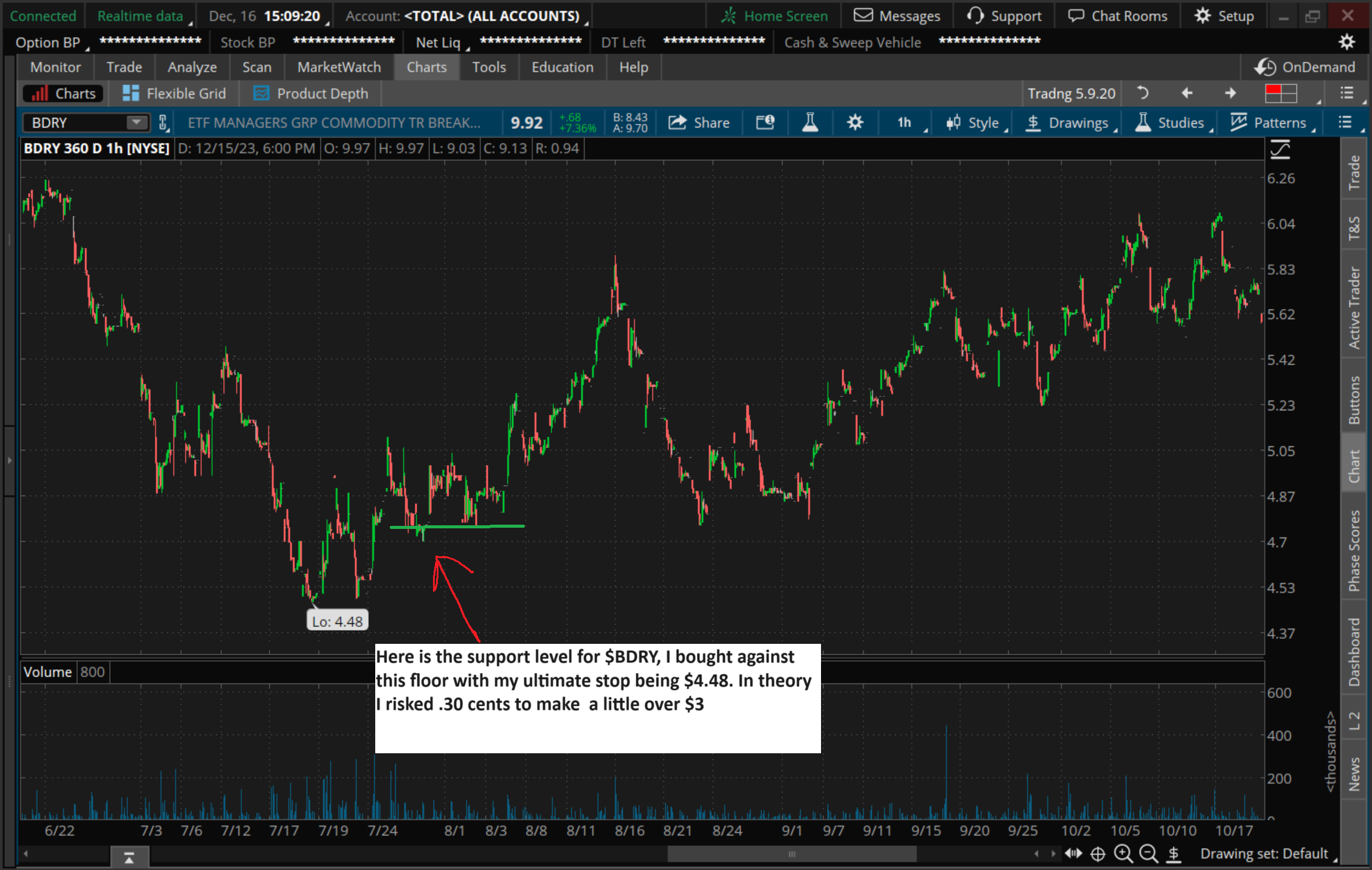Open chart settings gear icon

855,123
